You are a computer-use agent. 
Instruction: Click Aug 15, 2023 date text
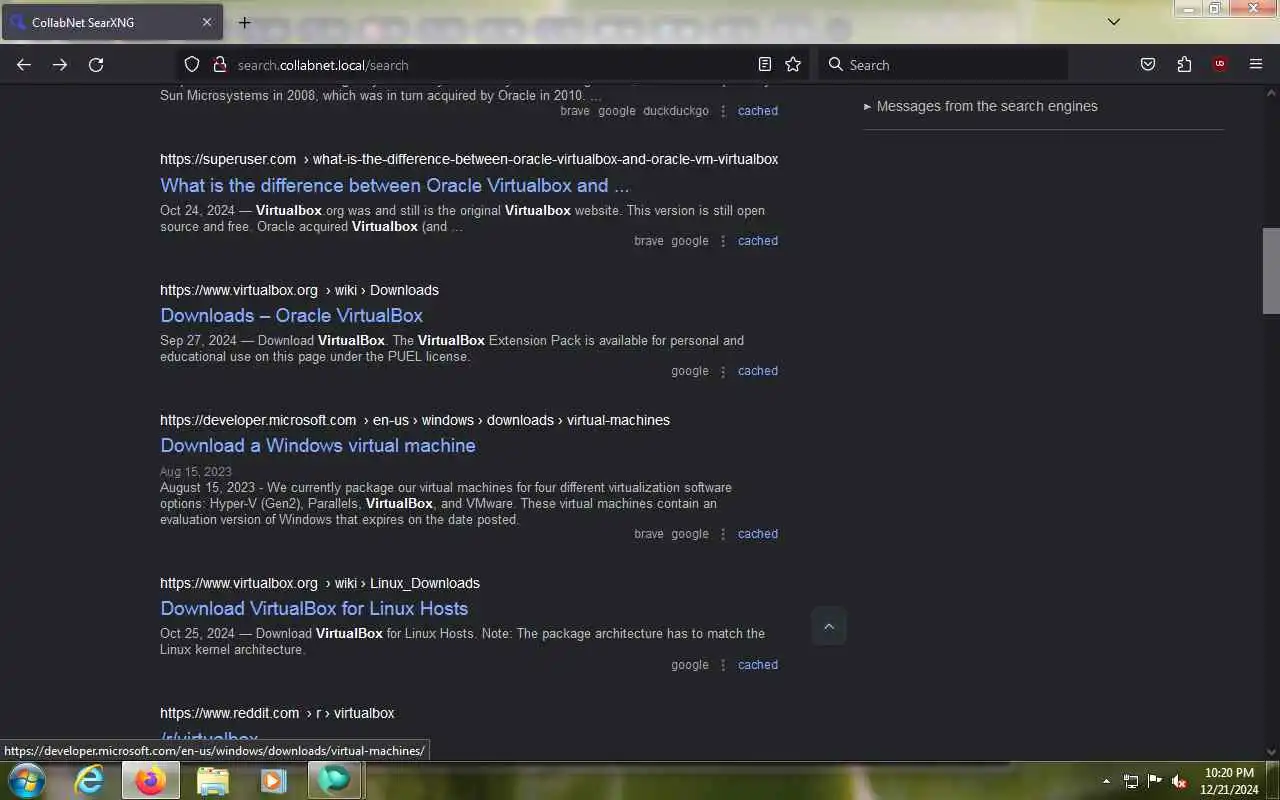click(x=196, y=471)
